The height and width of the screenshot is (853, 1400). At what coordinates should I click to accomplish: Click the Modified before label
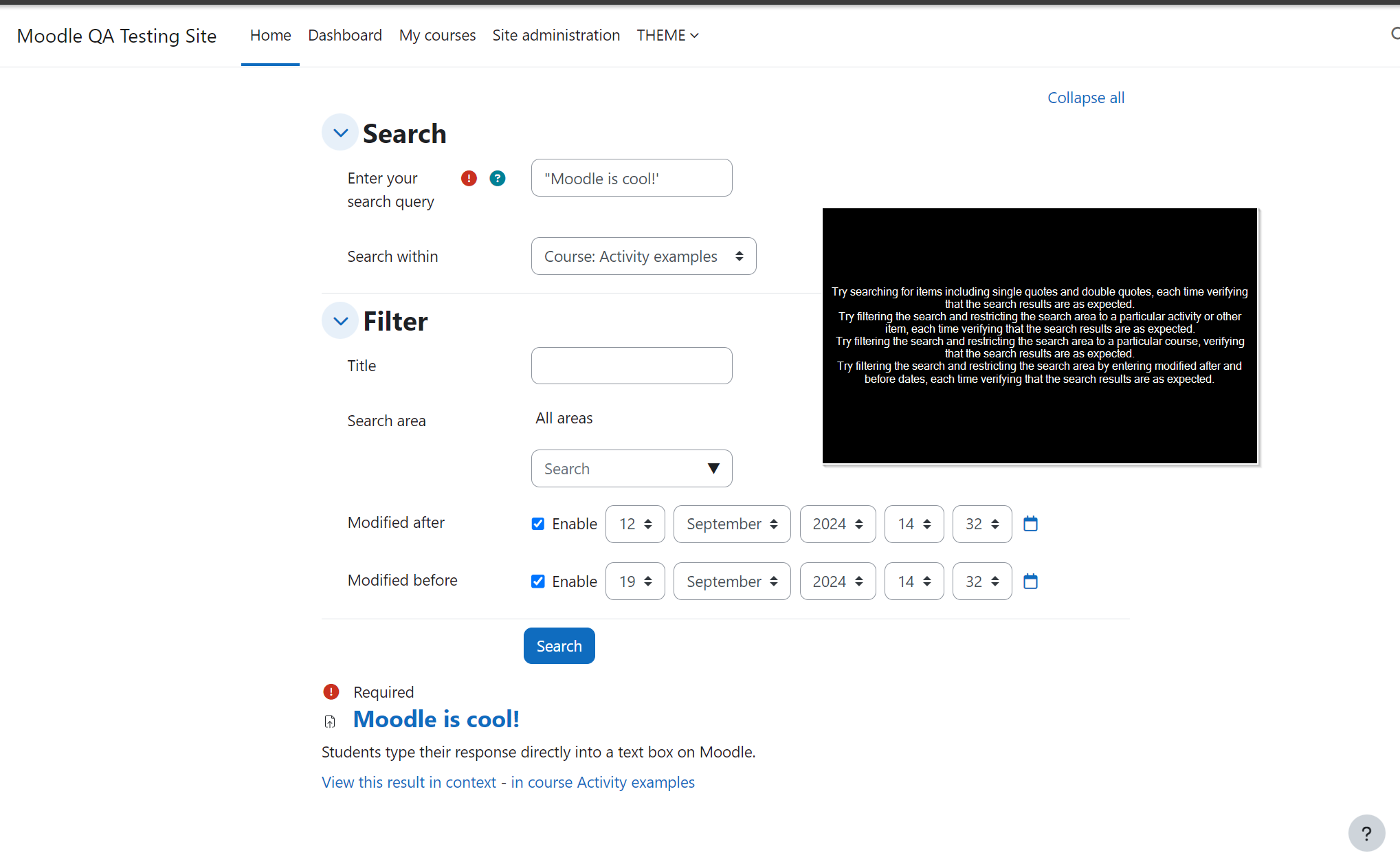(x=402, y=580)
